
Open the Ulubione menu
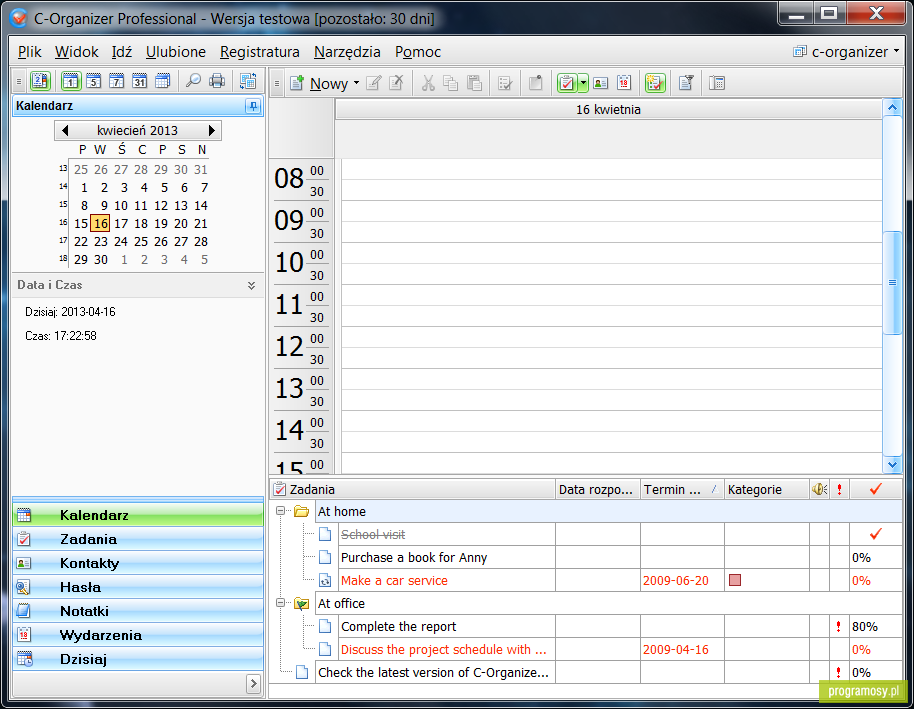pyautogui.click(x=175, y=52)
